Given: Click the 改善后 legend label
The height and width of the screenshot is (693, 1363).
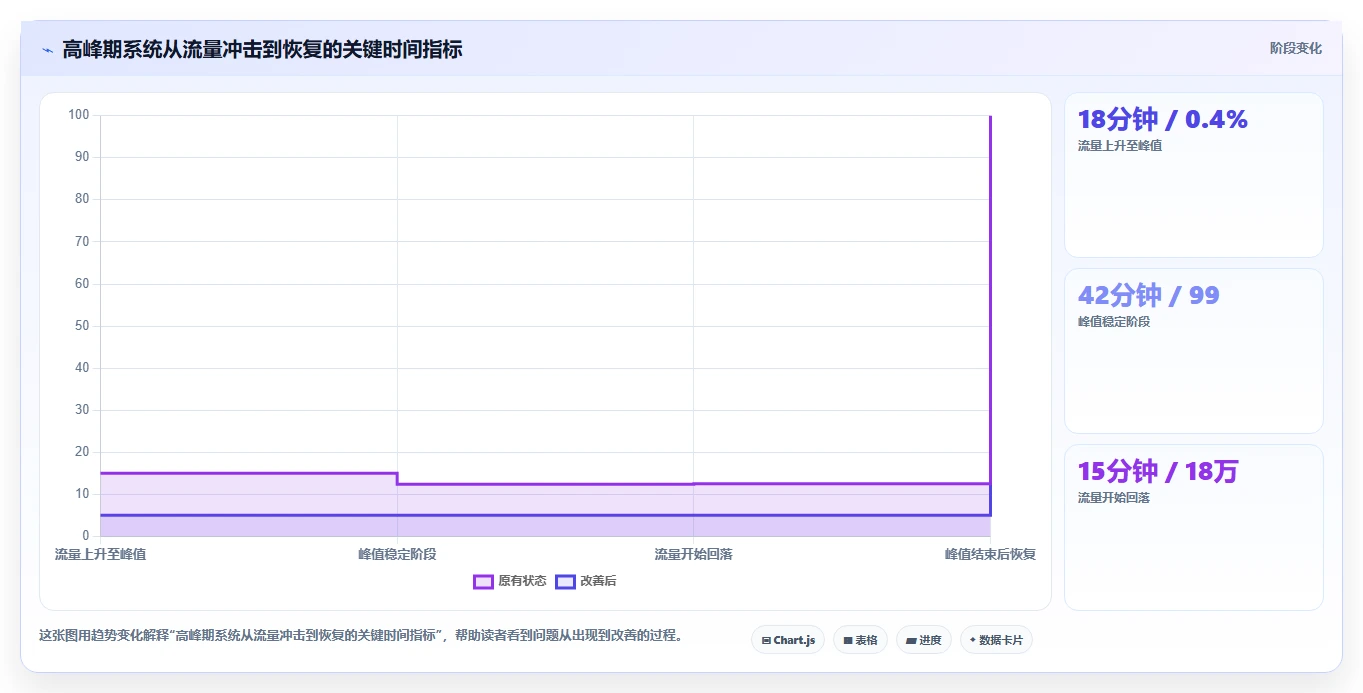Looking at the screenshot, I should (598, 581).
